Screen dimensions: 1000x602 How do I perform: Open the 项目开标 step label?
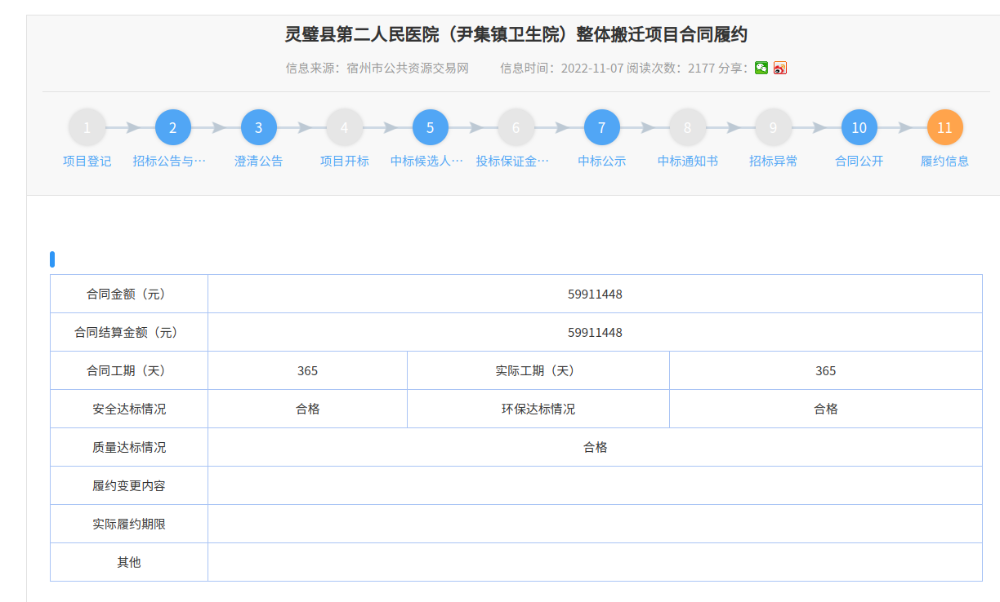click(x=344, y=161)
